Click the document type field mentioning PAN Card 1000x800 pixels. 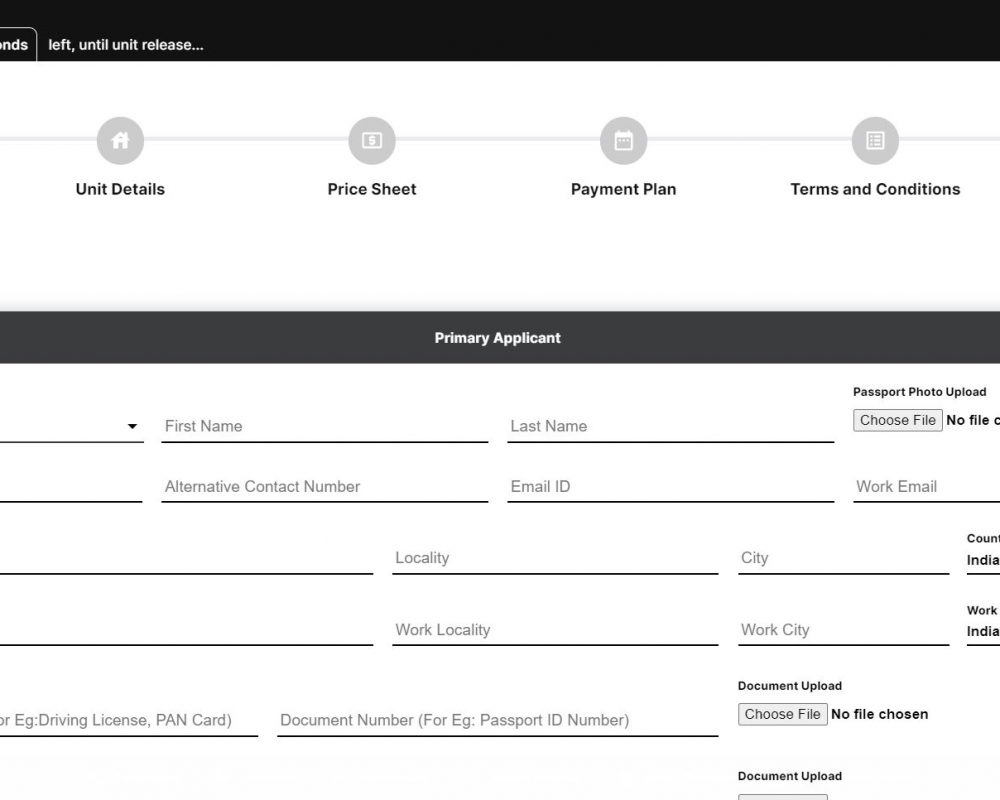coord(129,721)
